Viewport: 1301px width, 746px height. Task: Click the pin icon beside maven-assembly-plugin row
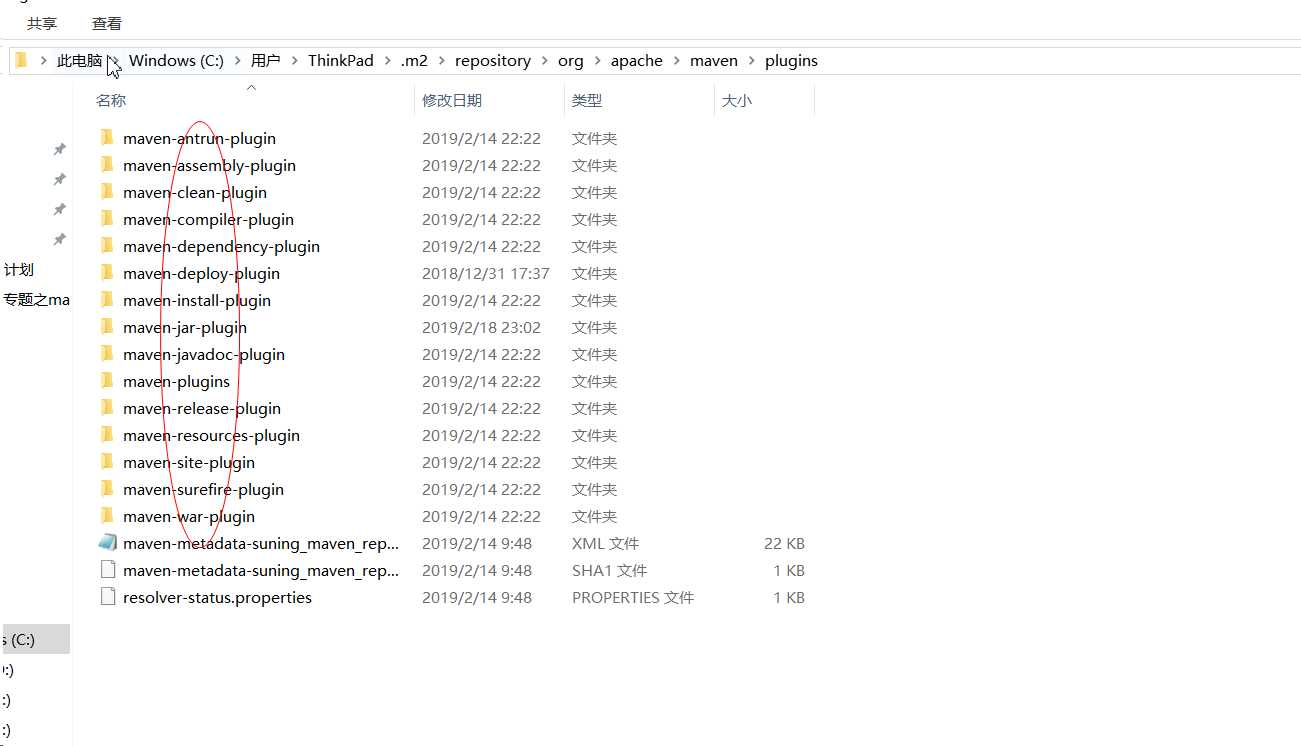(60, 179)
